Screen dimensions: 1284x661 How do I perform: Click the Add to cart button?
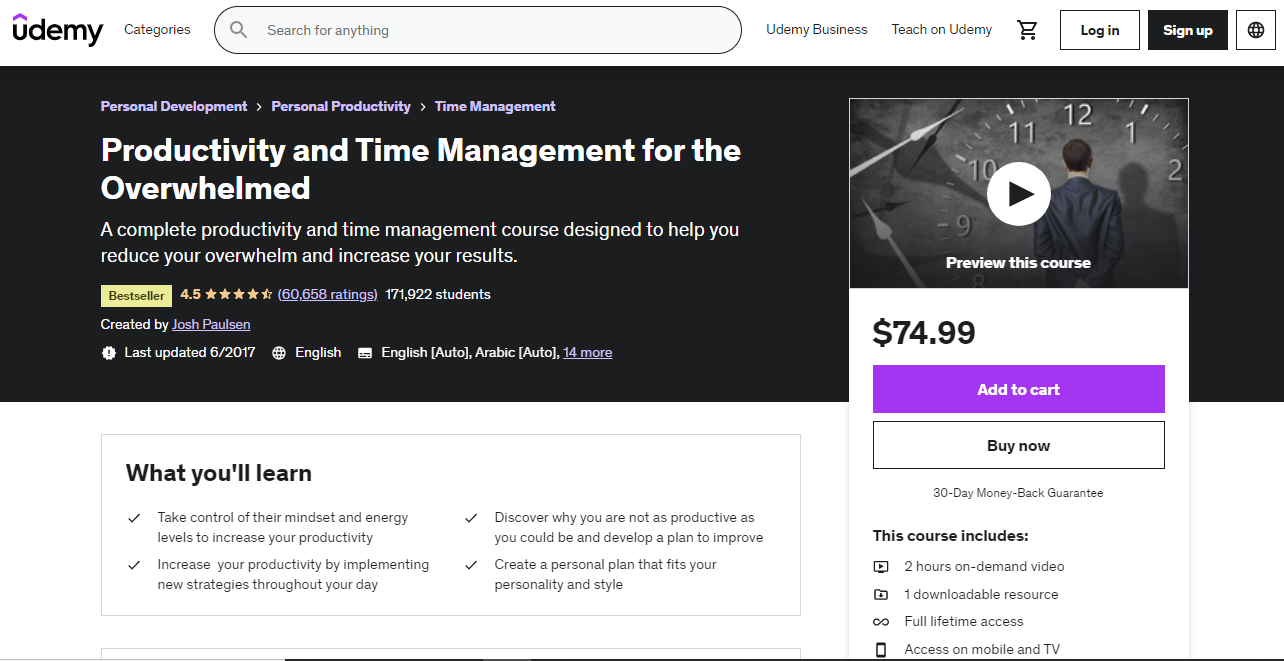(1018, 389)
